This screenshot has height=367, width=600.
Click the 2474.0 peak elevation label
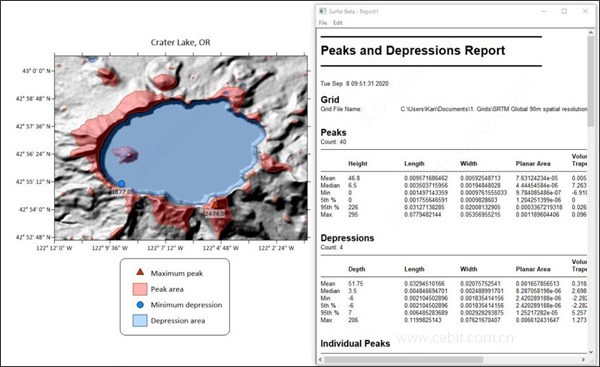(x=215, y=214)
